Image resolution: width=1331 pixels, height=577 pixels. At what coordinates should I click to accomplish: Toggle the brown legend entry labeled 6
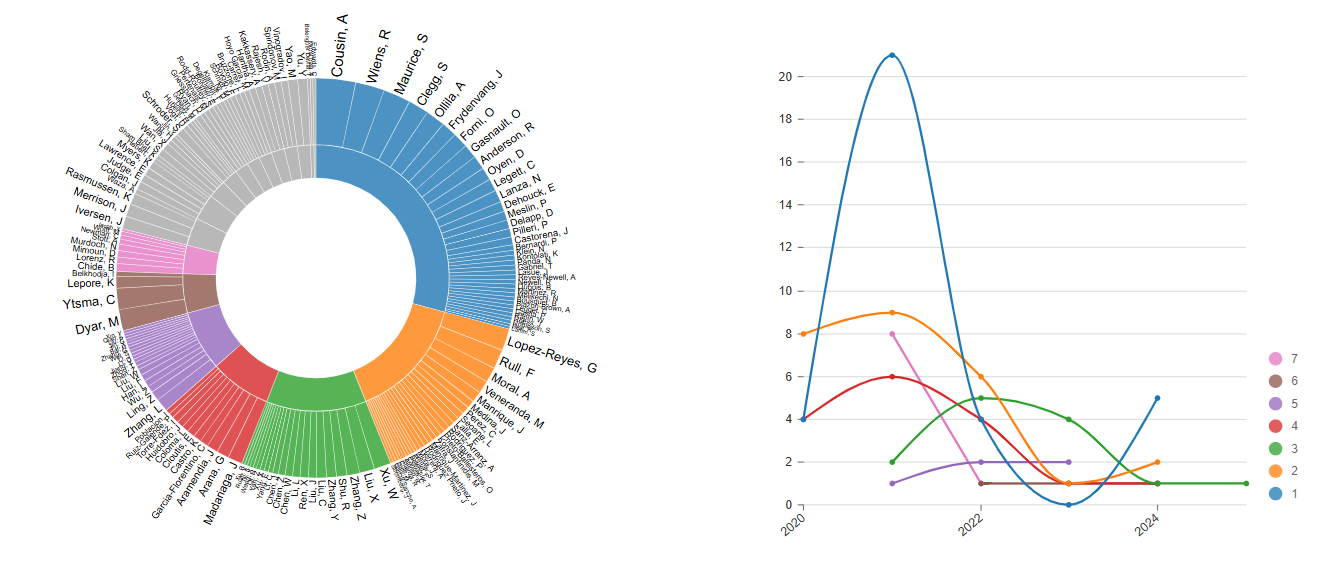coord(1274,381)
